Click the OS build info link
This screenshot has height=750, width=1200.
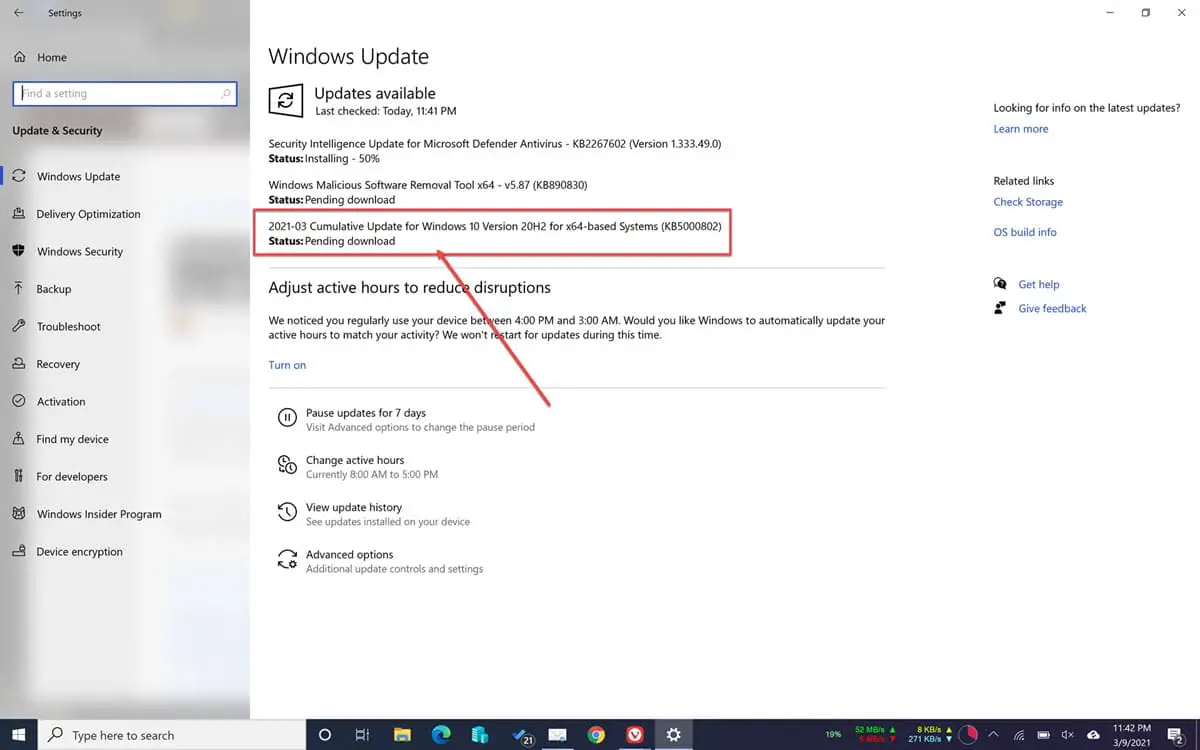point(1025,232)
